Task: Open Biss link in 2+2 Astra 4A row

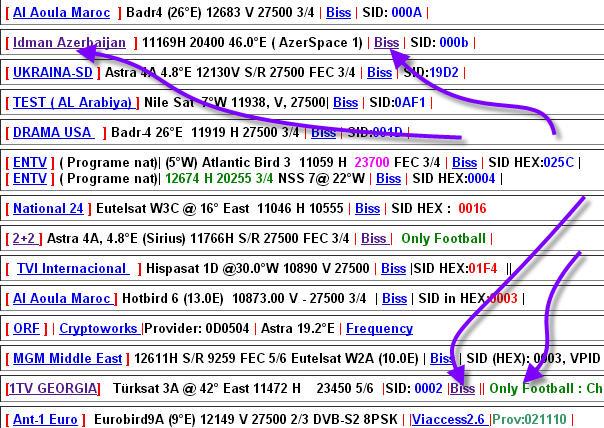Action: (374, 238)
